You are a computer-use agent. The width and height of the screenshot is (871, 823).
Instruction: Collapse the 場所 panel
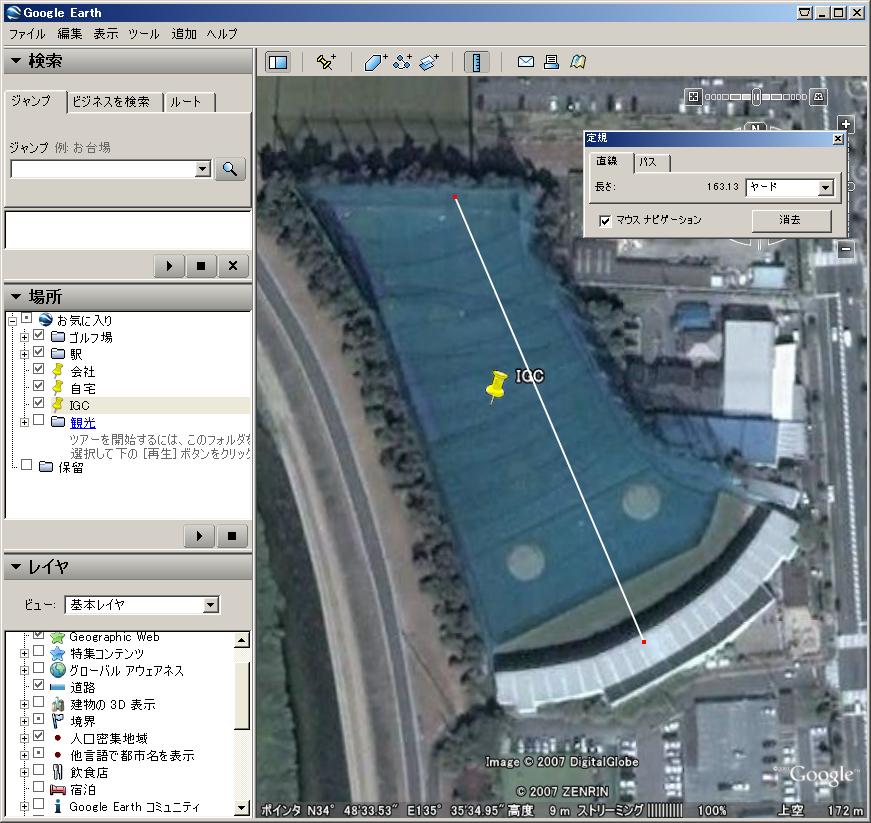16,297
